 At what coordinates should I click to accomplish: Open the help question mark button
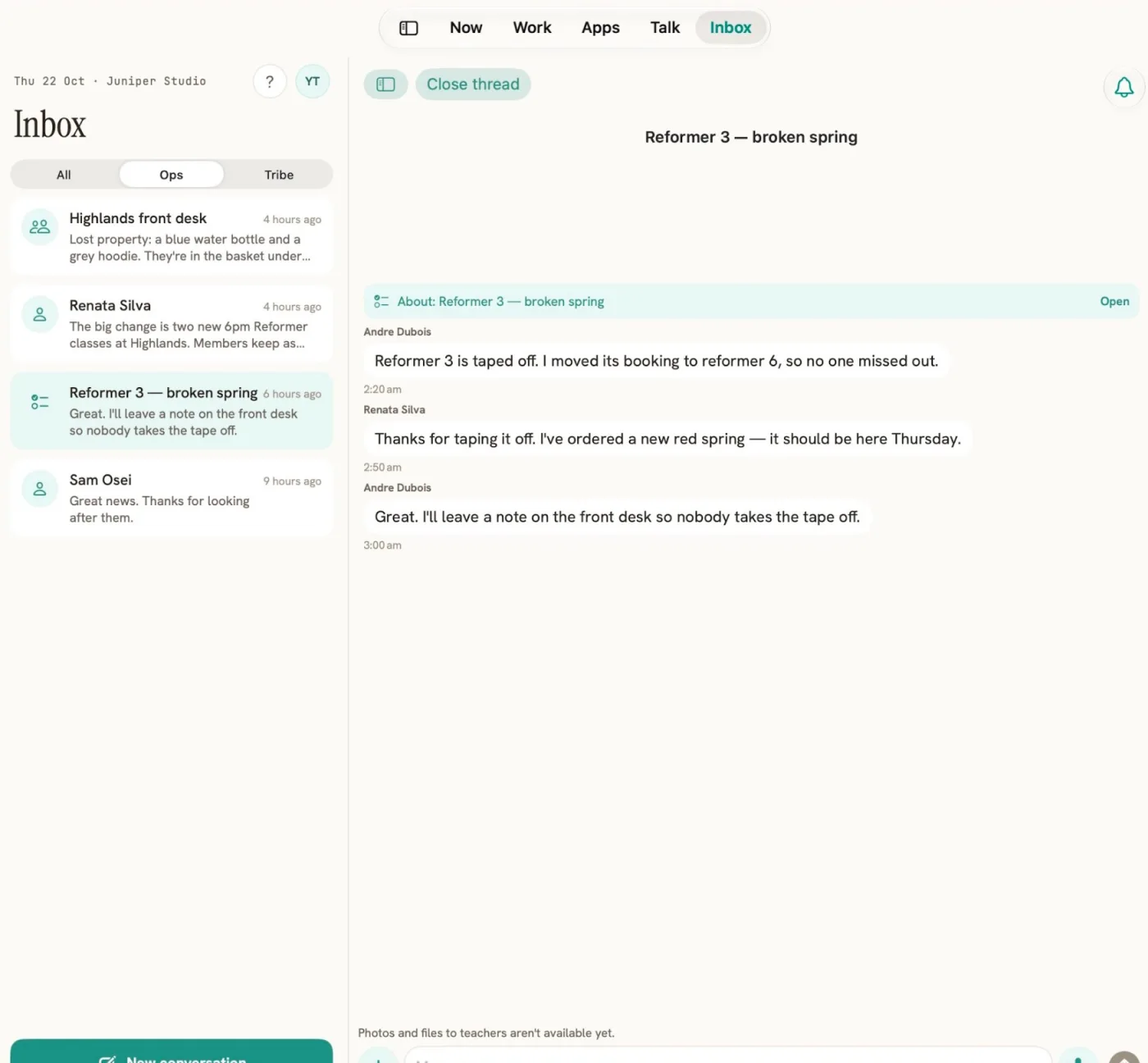(x=270, y=81)
